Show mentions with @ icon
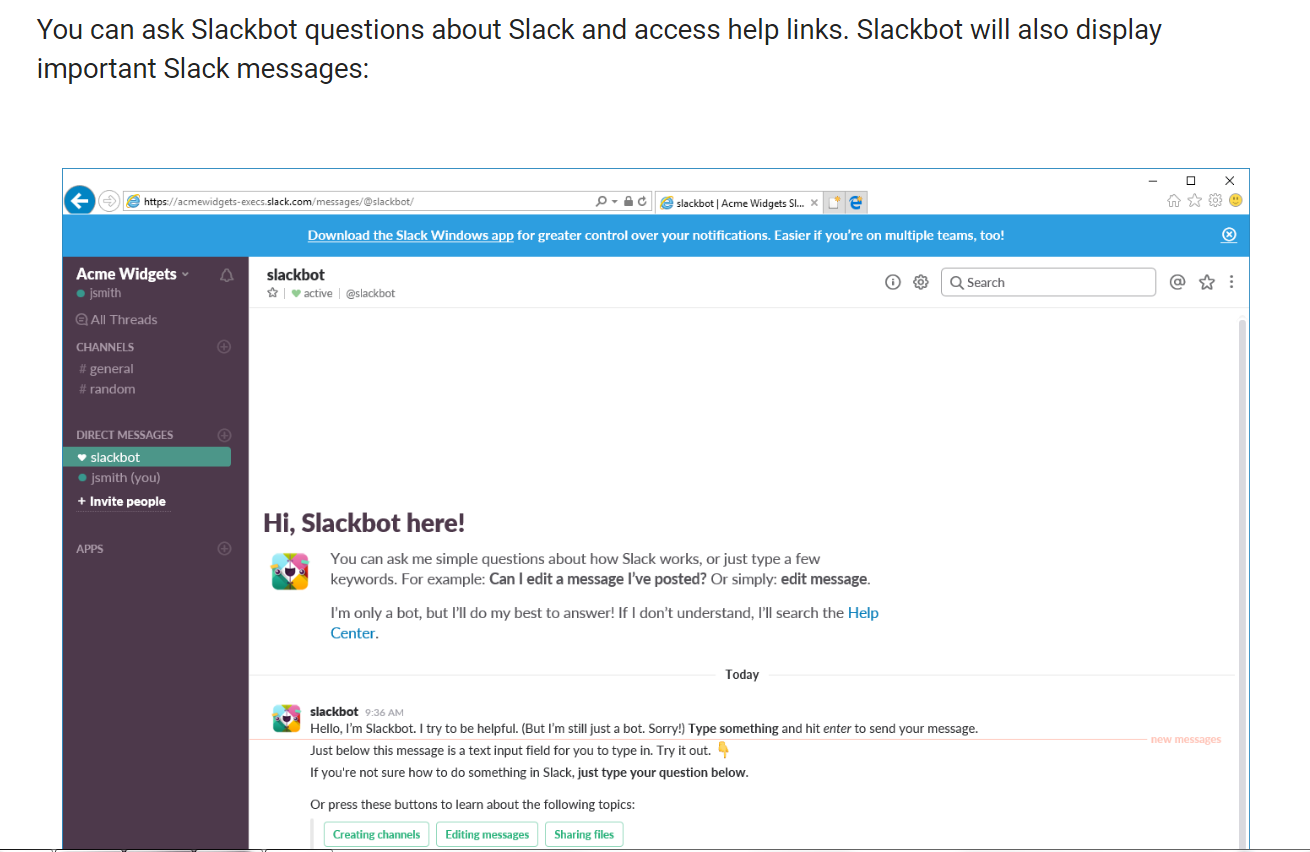The width and height of the screenshot is (1310, 852). (x=1177, y=282)
